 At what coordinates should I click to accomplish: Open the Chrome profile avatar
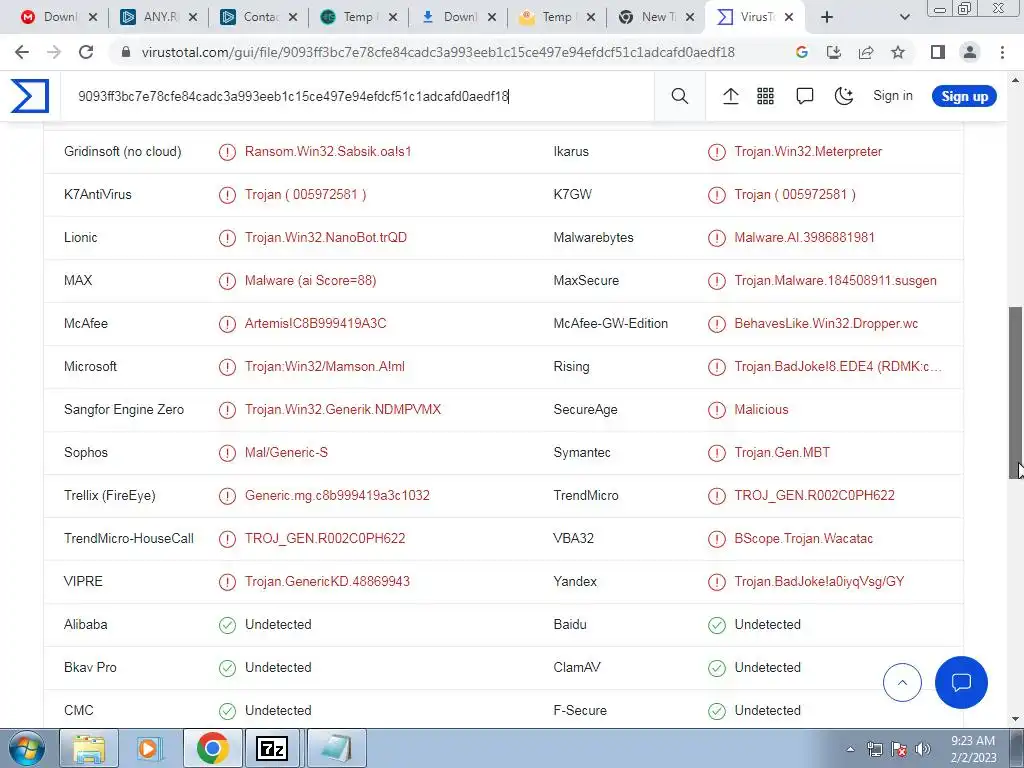pyautogui.click(x=970, y=52)
